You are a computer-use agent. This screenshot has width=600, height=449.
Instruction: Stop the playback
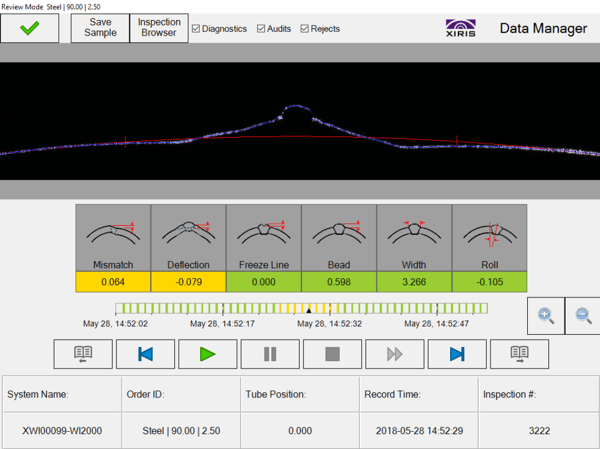[333, 354]
